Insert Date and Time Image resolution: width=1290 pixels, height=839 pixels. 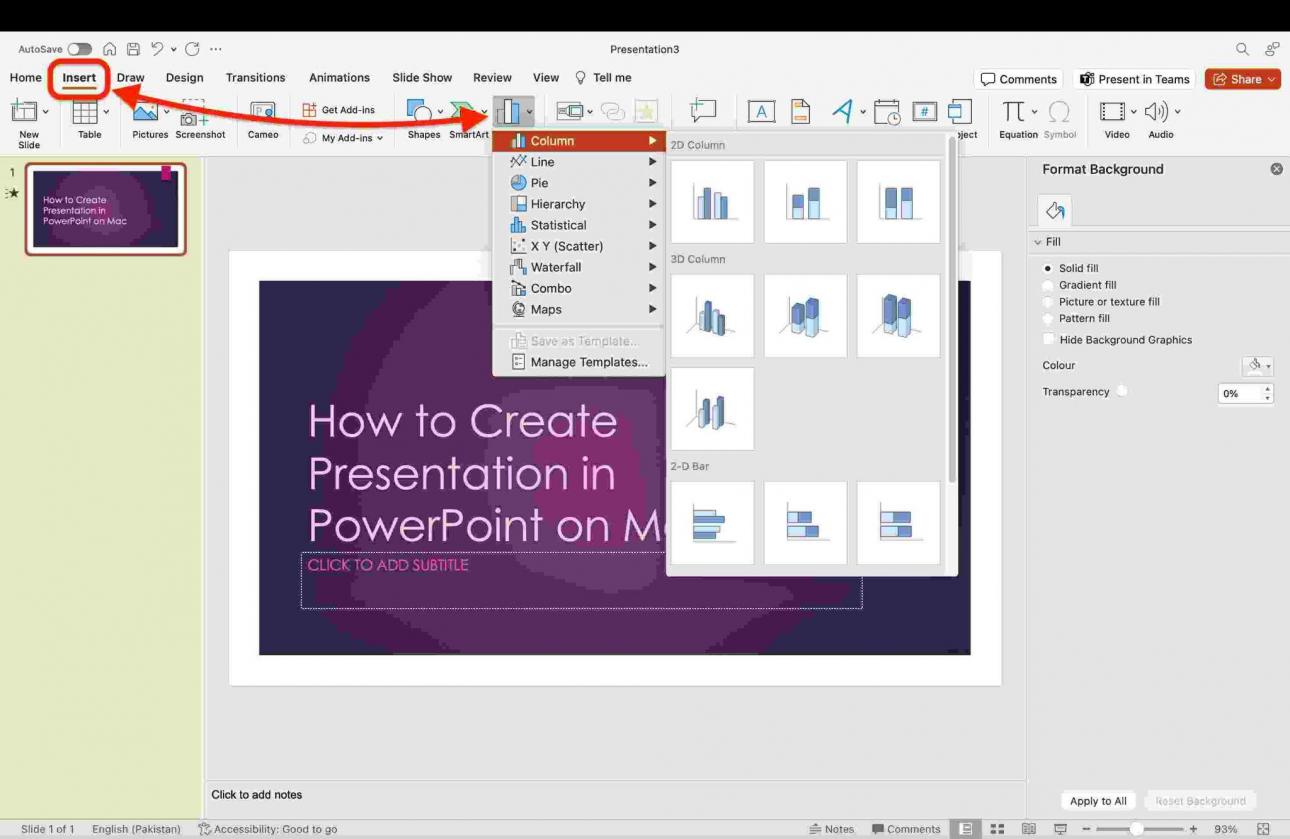(888, 111)
